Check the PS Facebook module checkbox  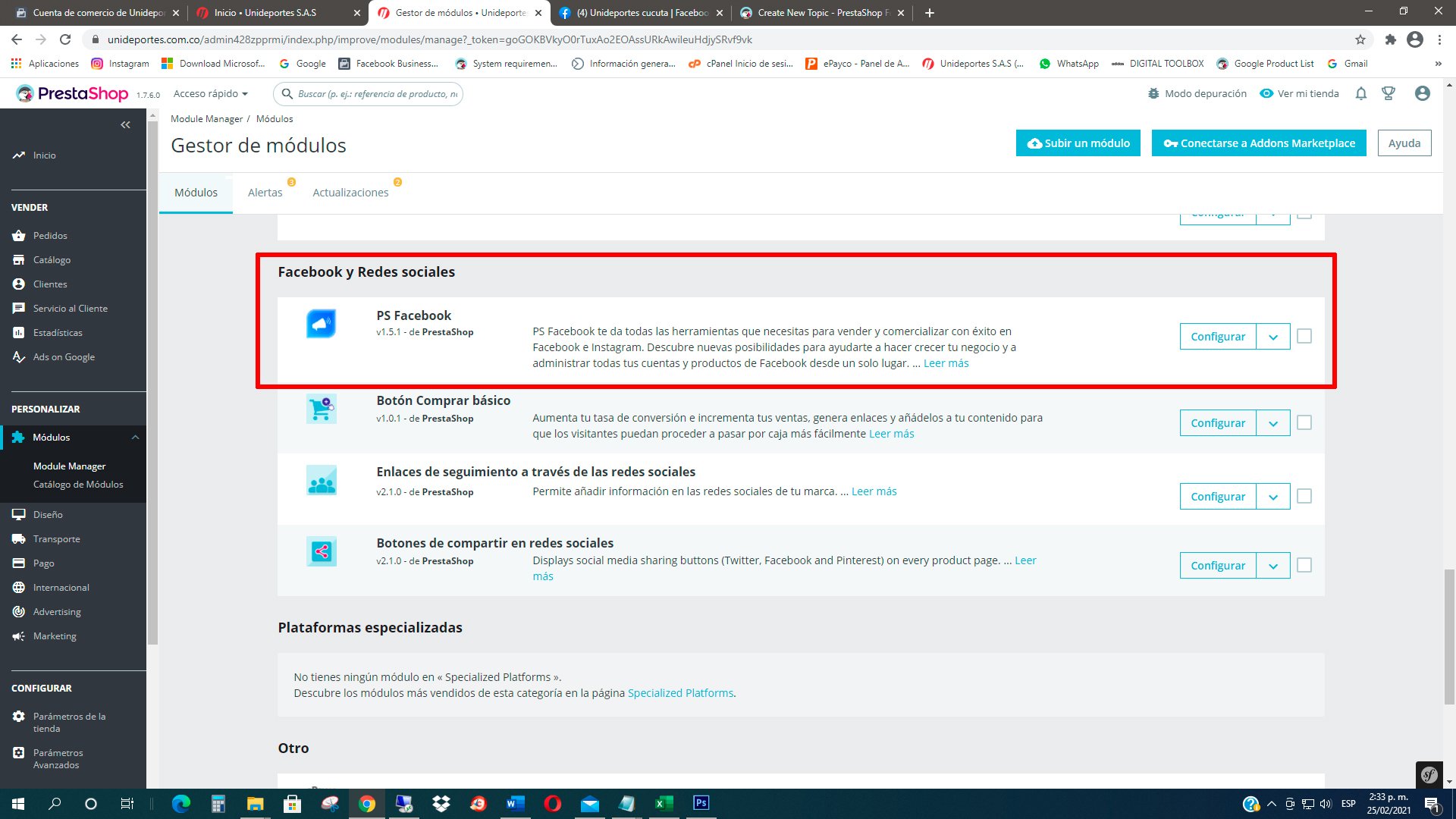(1304, 336)
